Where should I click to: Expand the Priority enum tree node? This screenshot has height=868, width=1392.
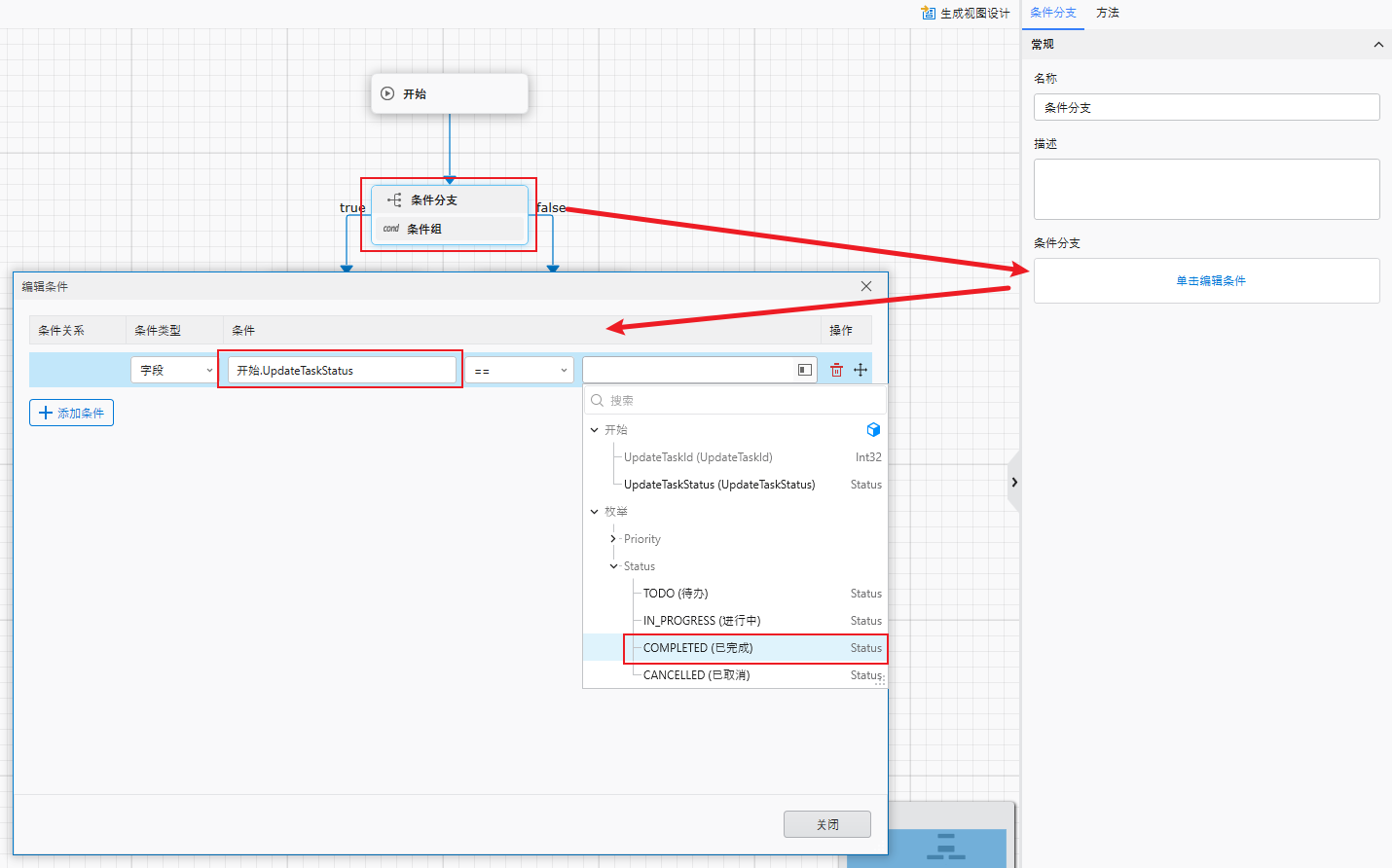pos(613,539)
